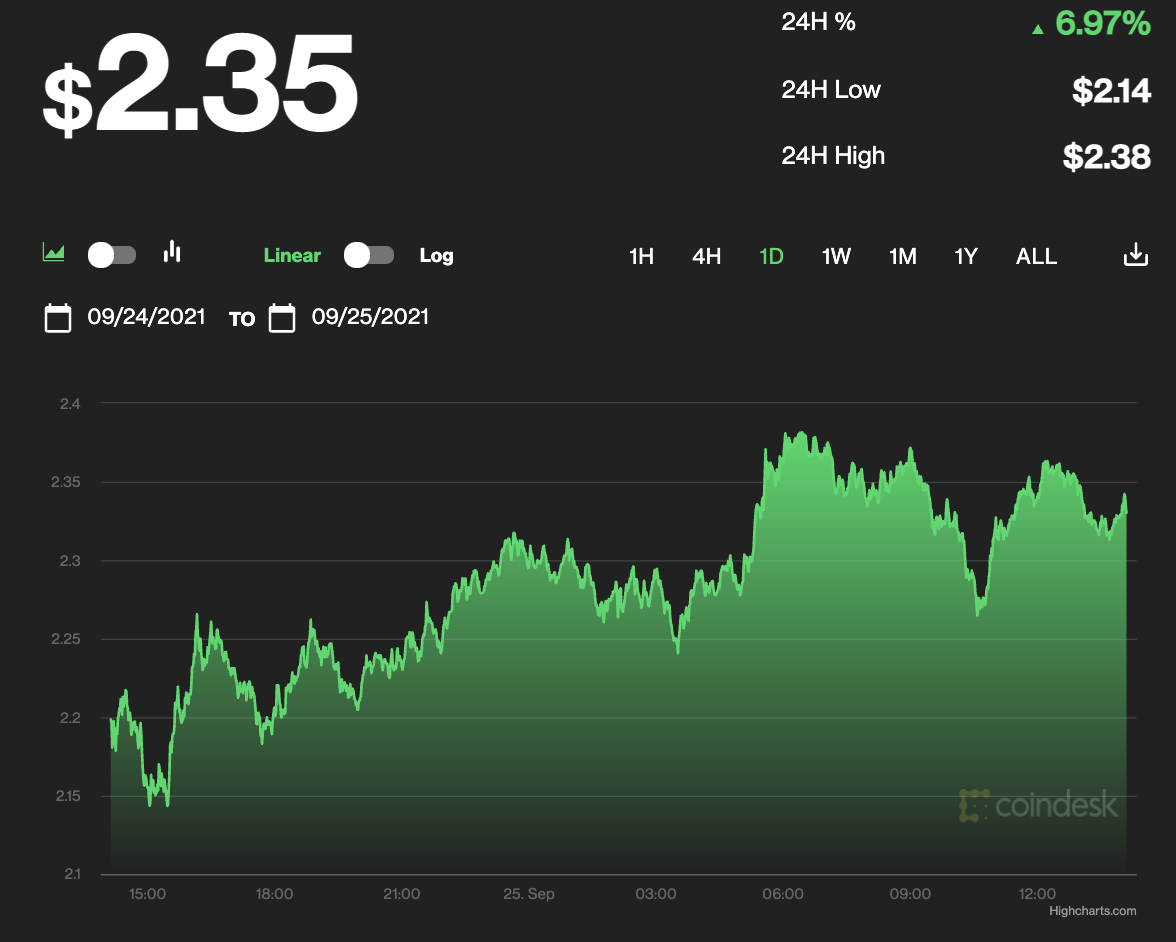Show the 1W time range

tap(836, 256)
